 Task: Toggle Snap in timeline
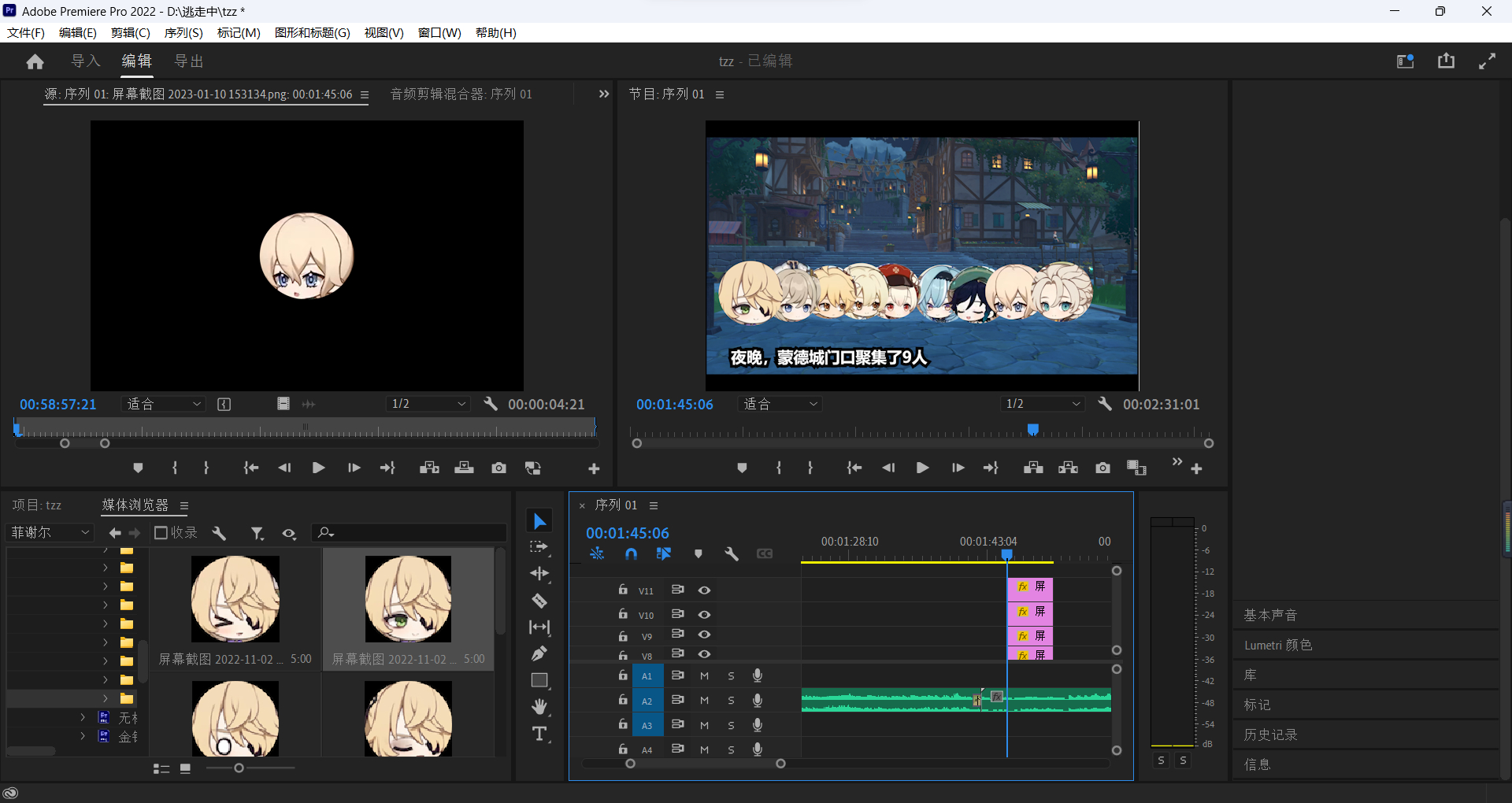[631, 554]
